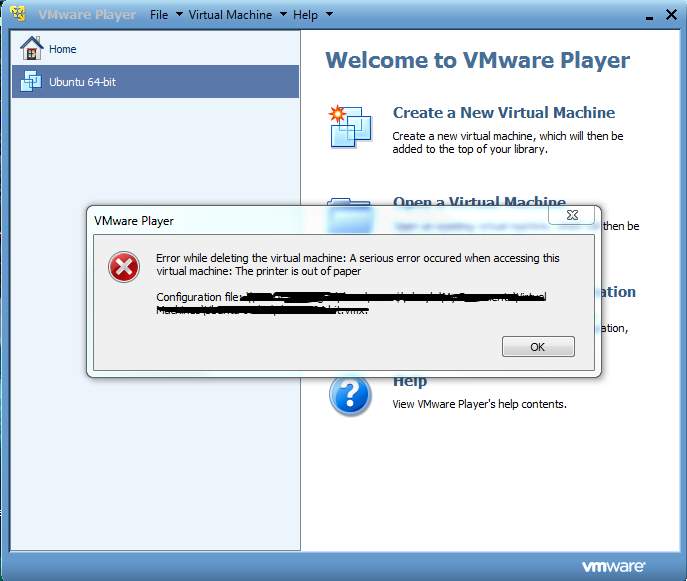Click the View VMware Player's help contents text
Screen dimensions: 687x581
pos(479,404)
